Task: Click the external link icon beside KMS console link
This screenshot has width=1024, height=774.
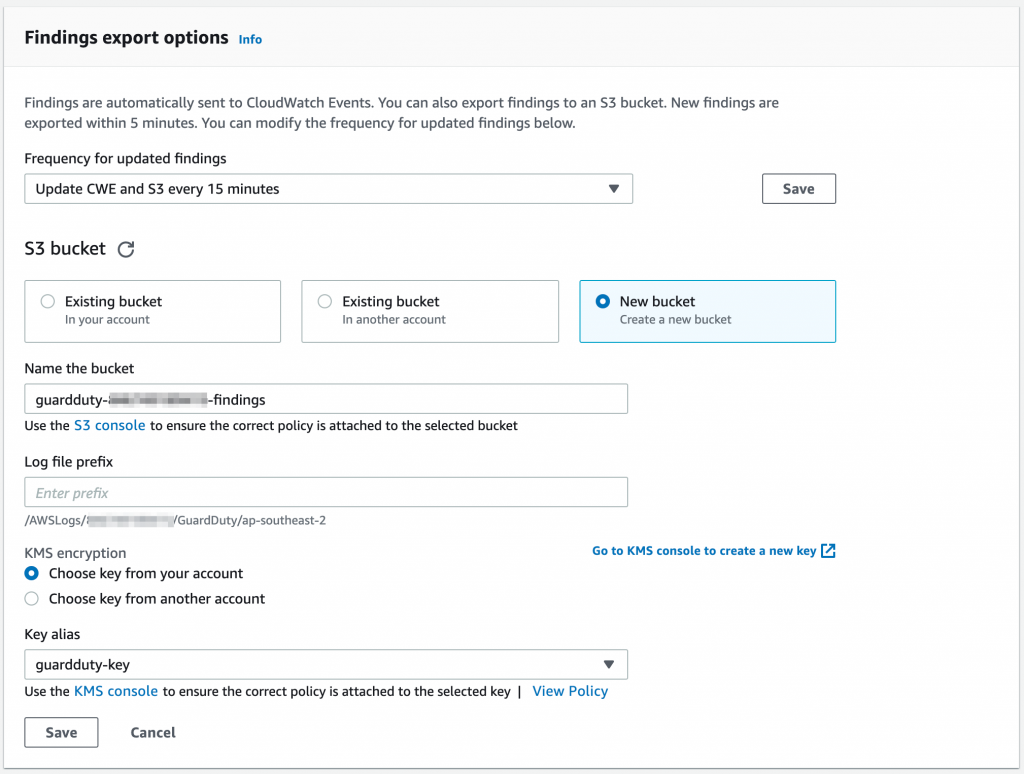Action: coord(828,551)
